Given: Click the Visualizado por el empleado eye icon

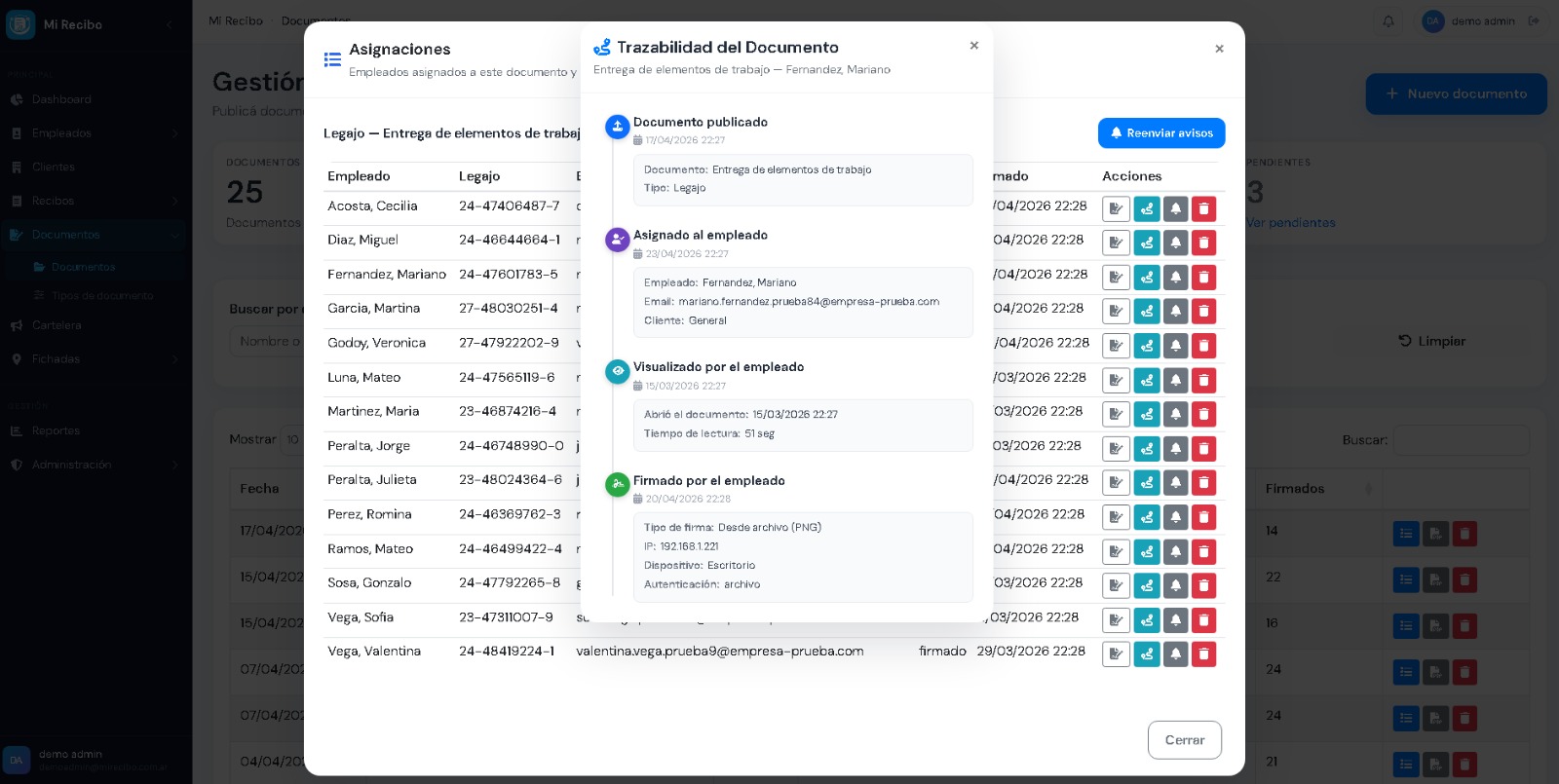Looking at the screenshot, I should click(617, 371).
